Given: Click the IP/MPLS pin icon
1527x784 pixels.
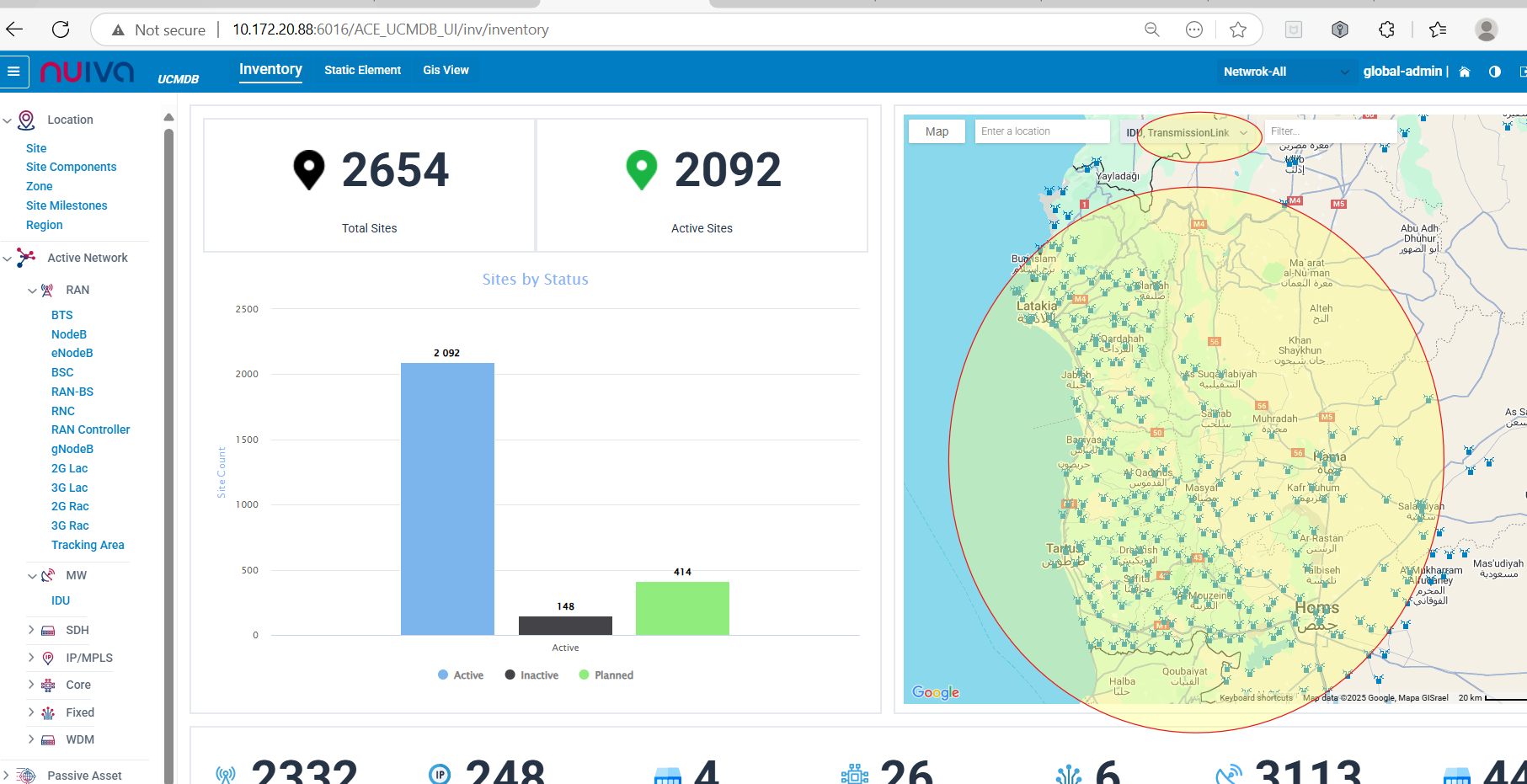Looking at the screenshot, I should 48,658.
